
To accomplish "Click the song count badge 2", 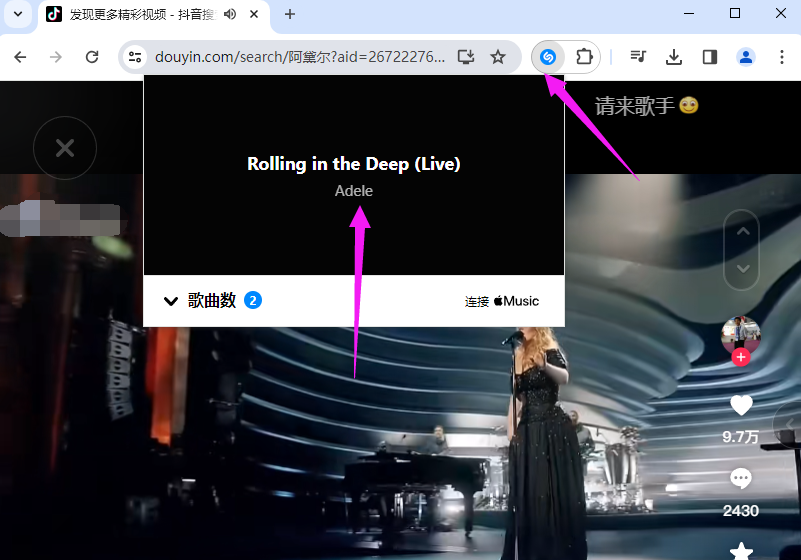I will [x=253, y=300].
